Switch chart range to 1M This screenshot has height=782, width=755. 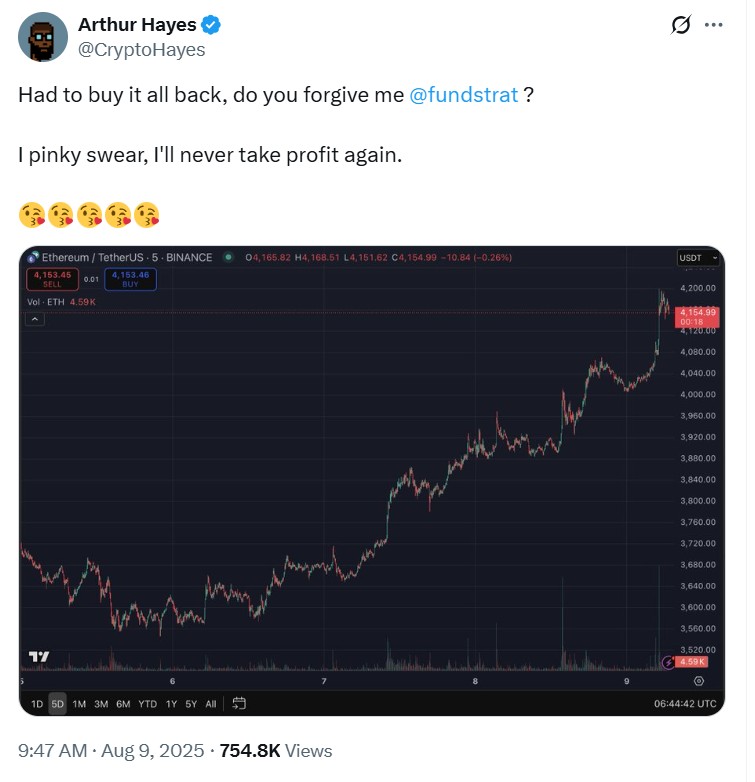tap(79, 704)
